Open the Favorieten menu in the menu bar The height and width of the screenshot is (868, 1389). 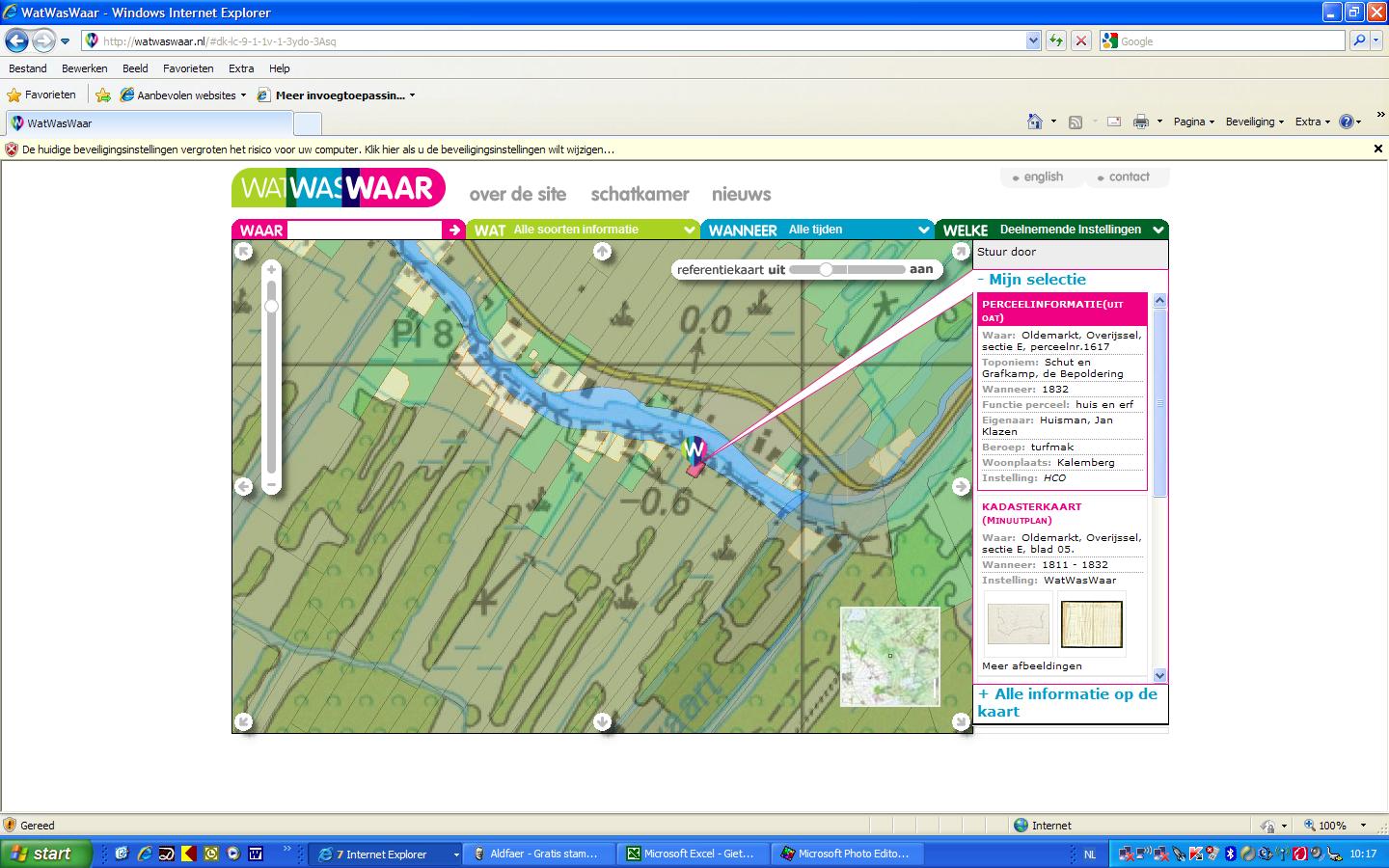coord(188,68)
